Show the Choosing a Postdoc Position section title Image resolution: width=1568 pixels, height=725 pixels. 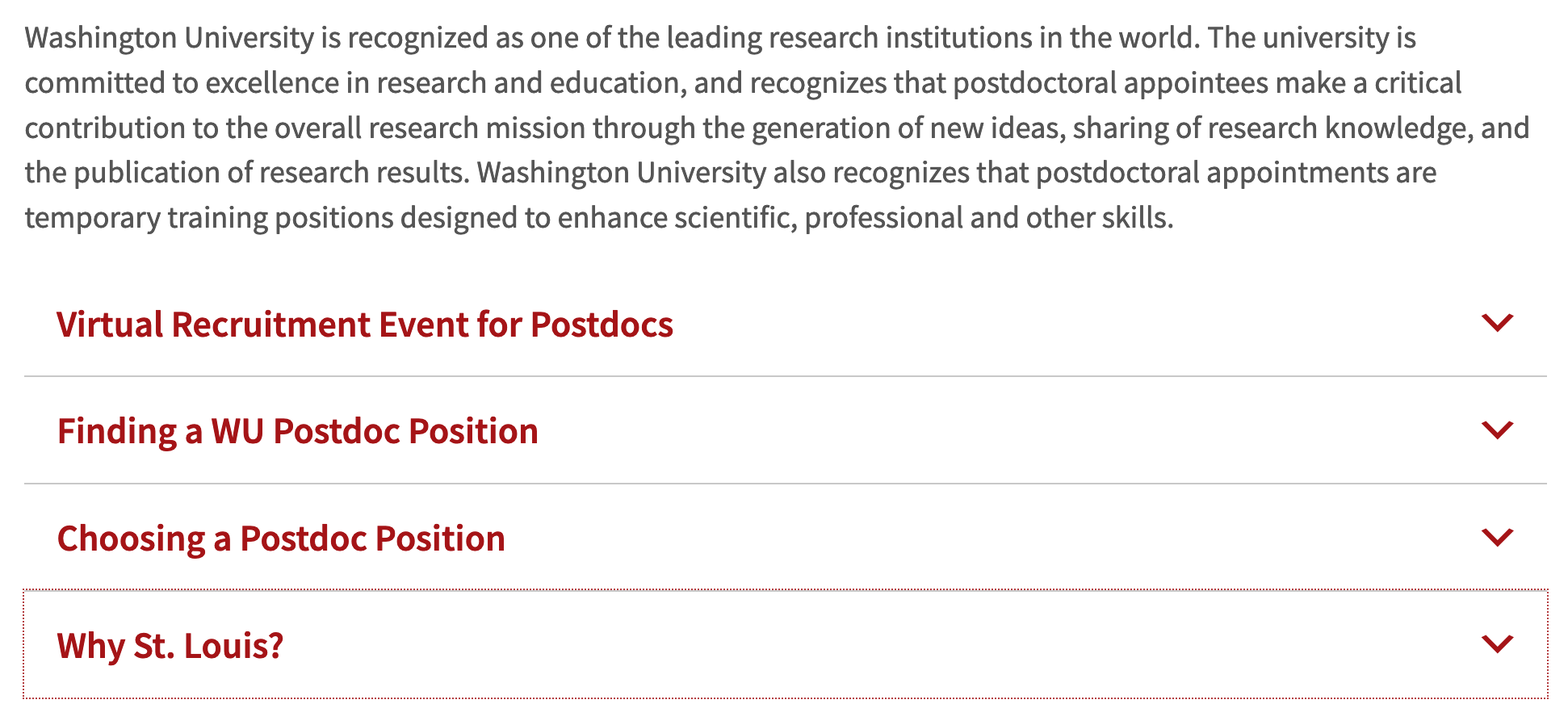(281, 539)
